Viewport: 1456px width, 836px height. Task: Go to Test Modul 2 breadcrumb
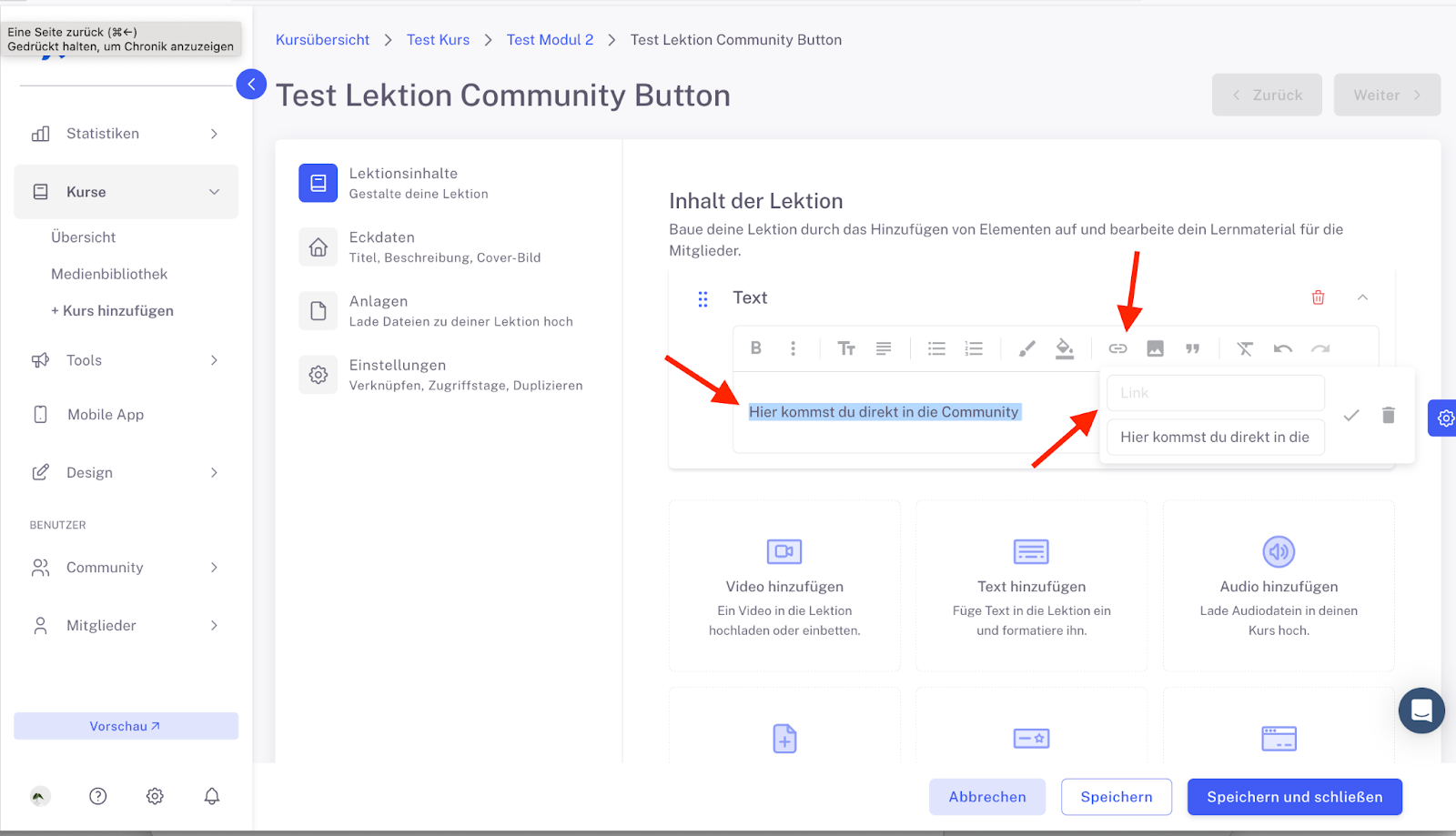550,40
